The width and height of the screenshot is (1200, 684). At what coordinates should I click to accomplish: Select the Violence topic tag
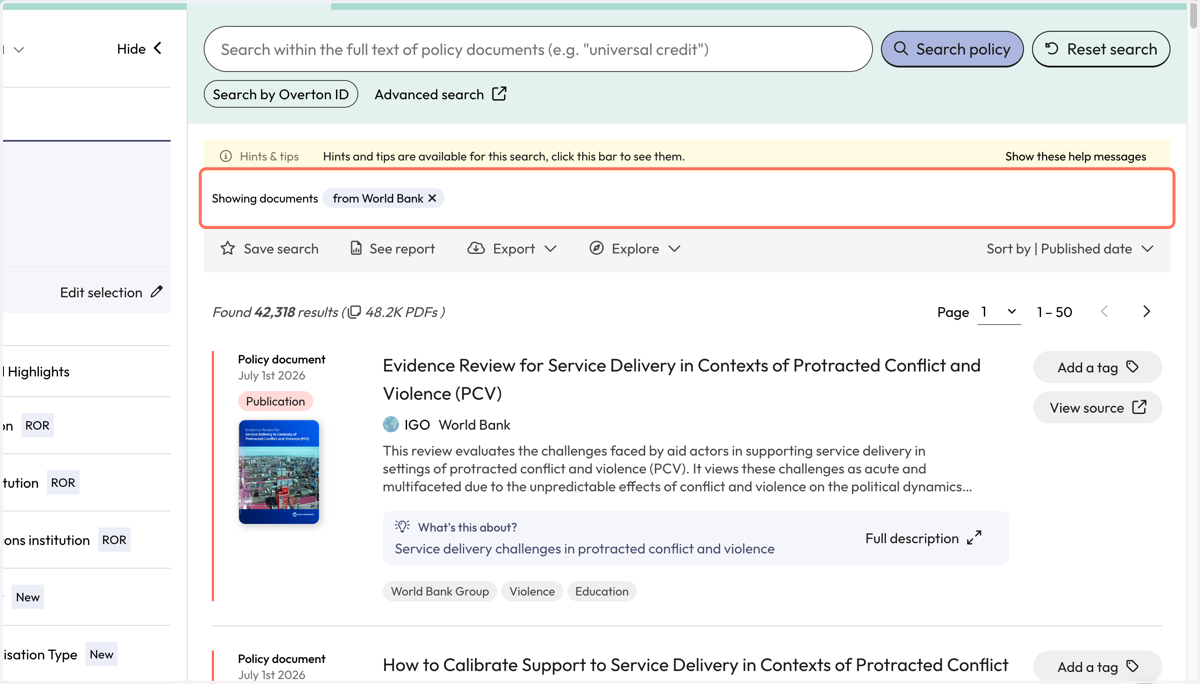[x=532, y=591]
